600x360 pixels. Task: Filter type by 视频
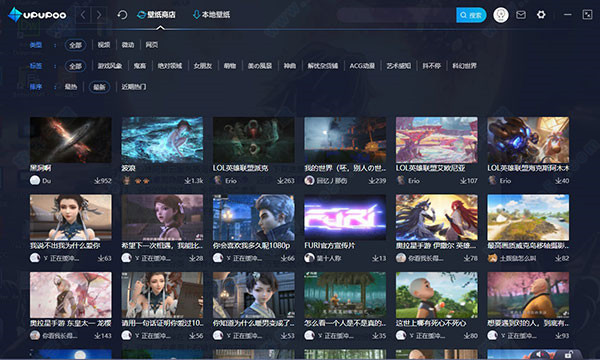tap(104, 45)
